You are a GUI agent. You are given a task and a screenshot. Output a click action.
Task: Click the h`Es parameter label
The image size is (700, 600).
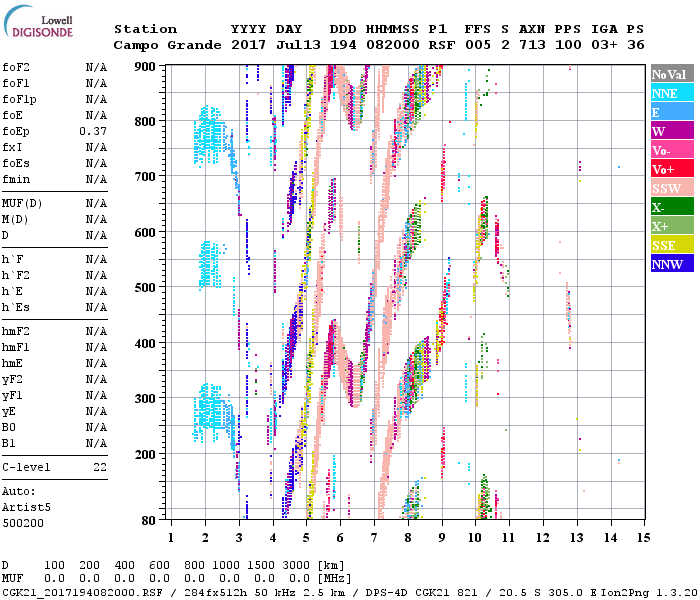click(16, 308)
